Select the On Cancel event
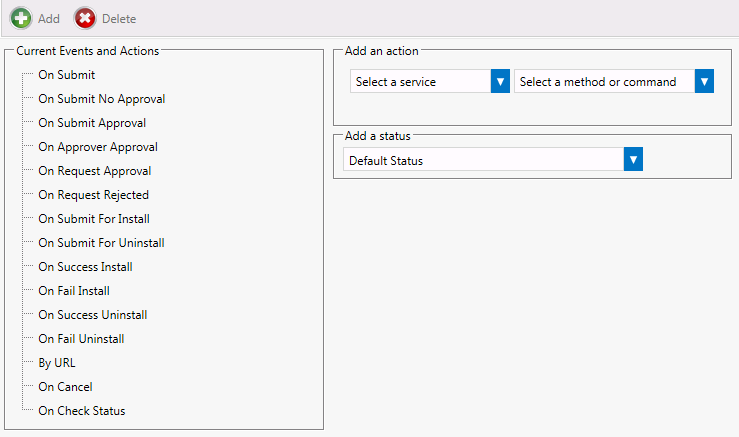Image resolution: width=739 pixels, height=437 pixels. coord(65,387)
